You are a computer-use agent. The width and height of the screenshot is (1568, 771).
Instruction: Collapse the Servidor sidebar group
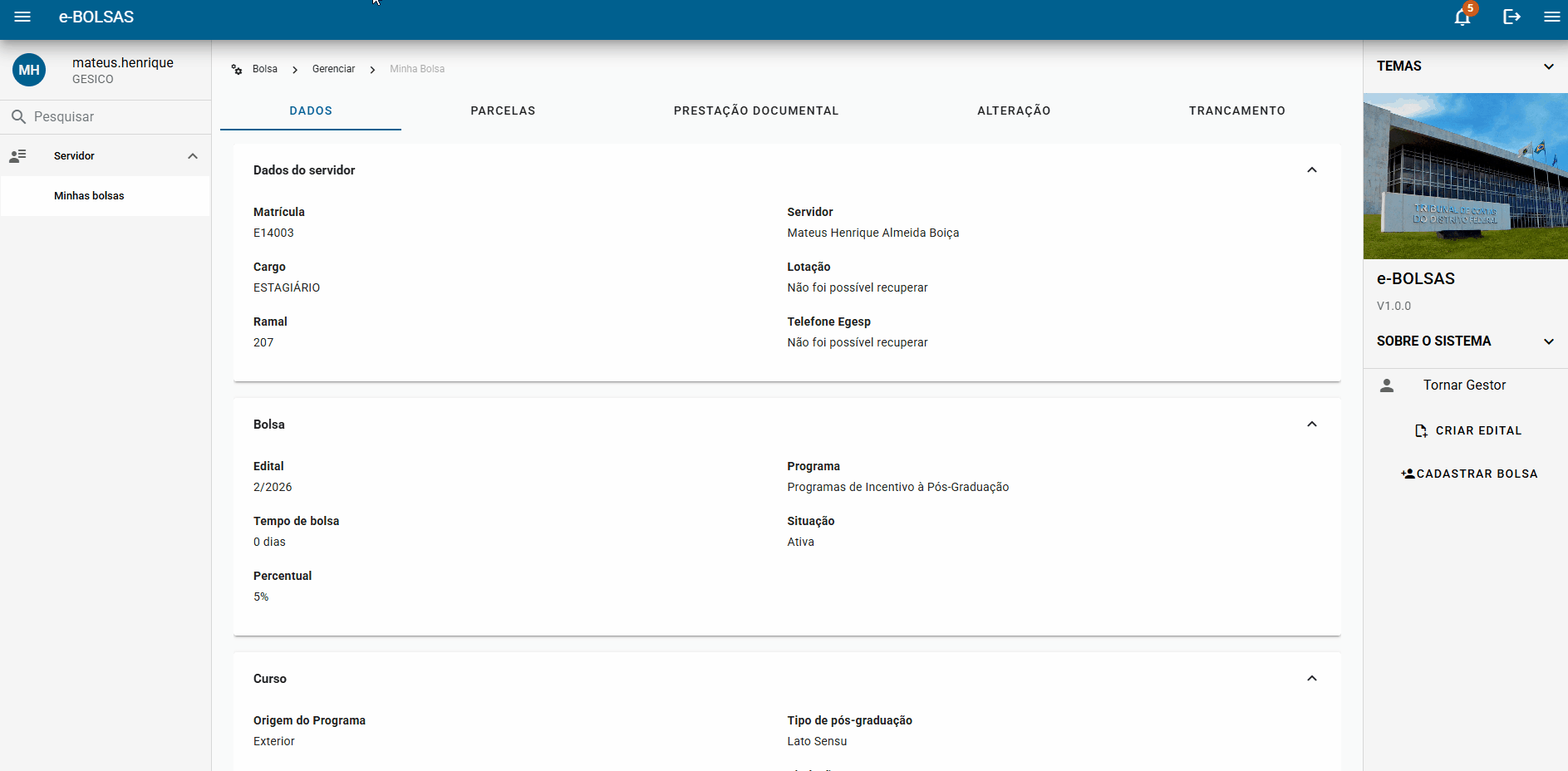click(x=193, y=156)
